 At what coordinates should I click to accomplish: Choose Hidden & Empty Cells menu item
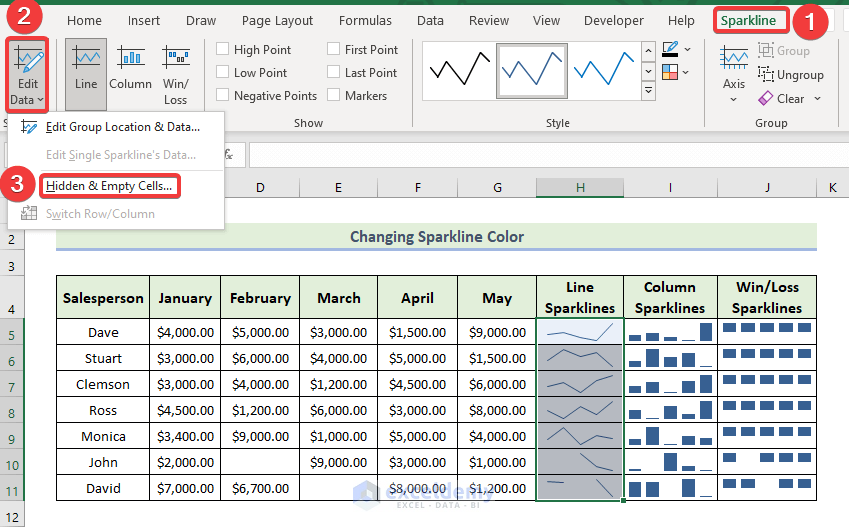(109, 185)
